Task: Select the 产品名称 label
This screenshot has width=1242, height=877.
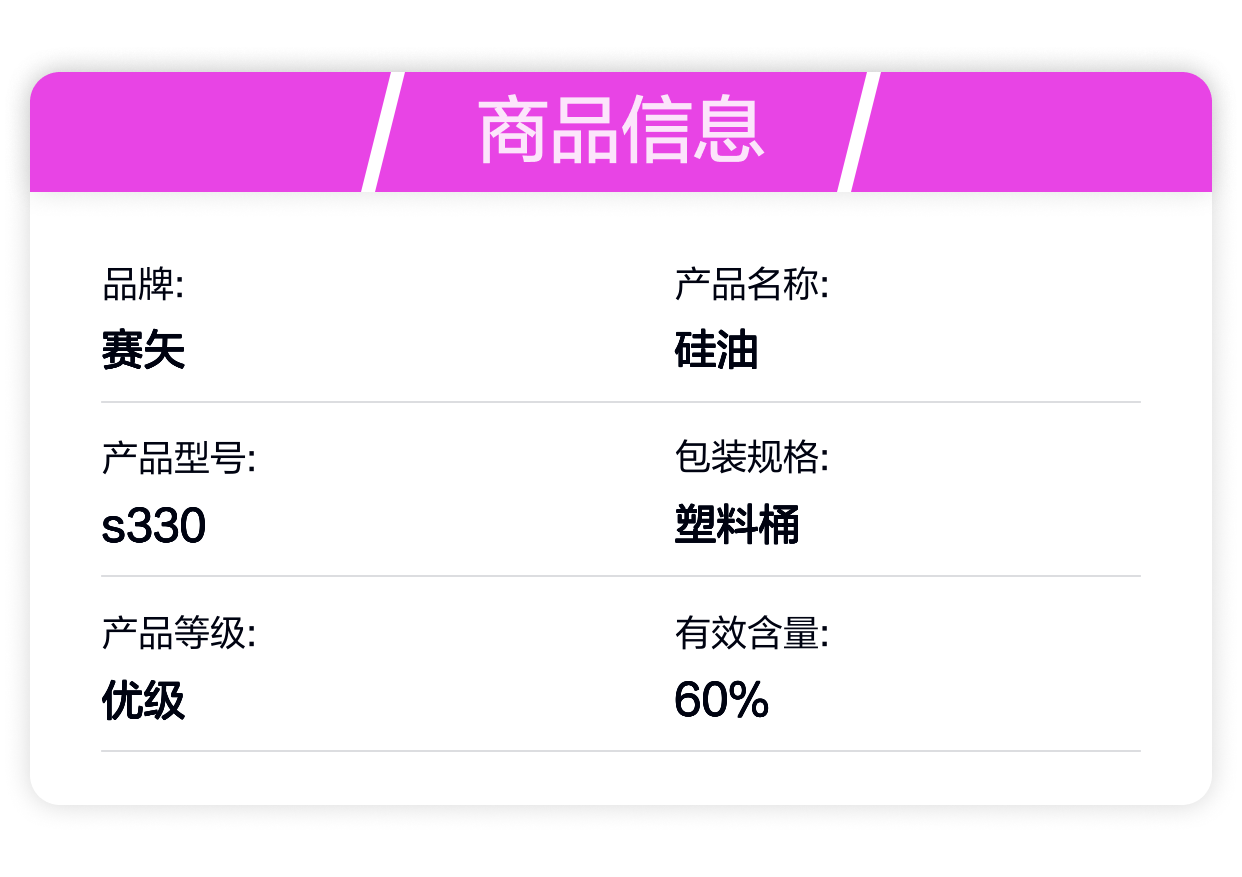Action: click(752, 285)
